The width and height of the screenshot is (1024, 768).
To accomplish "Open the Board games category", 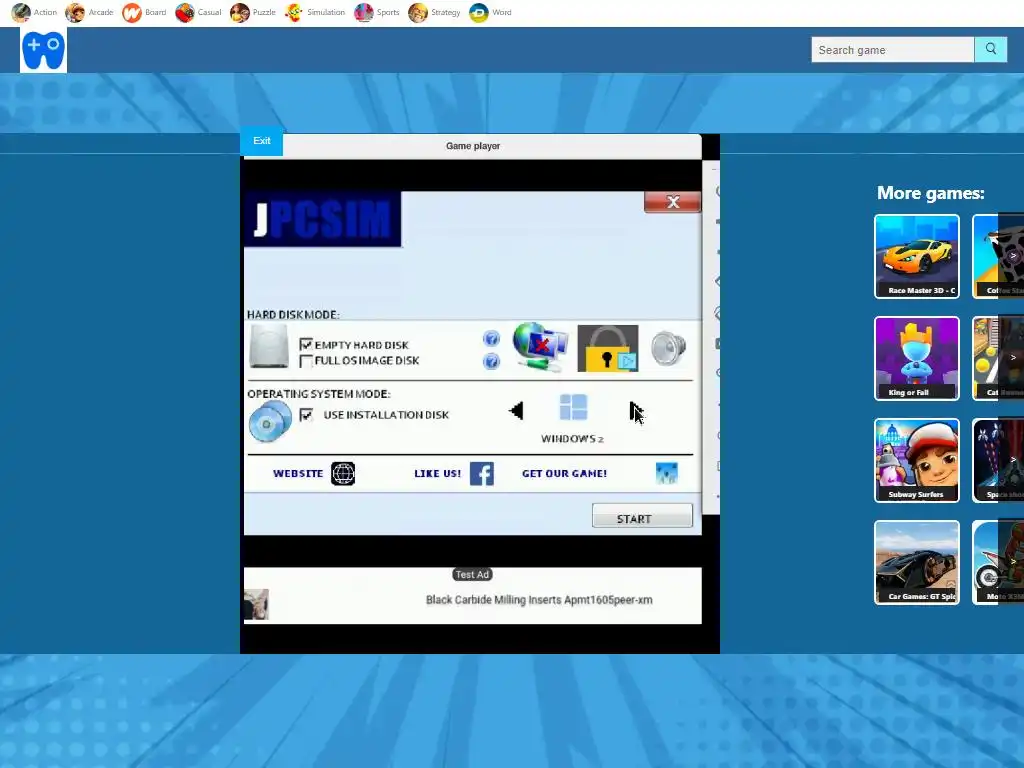I will (144, 12).
